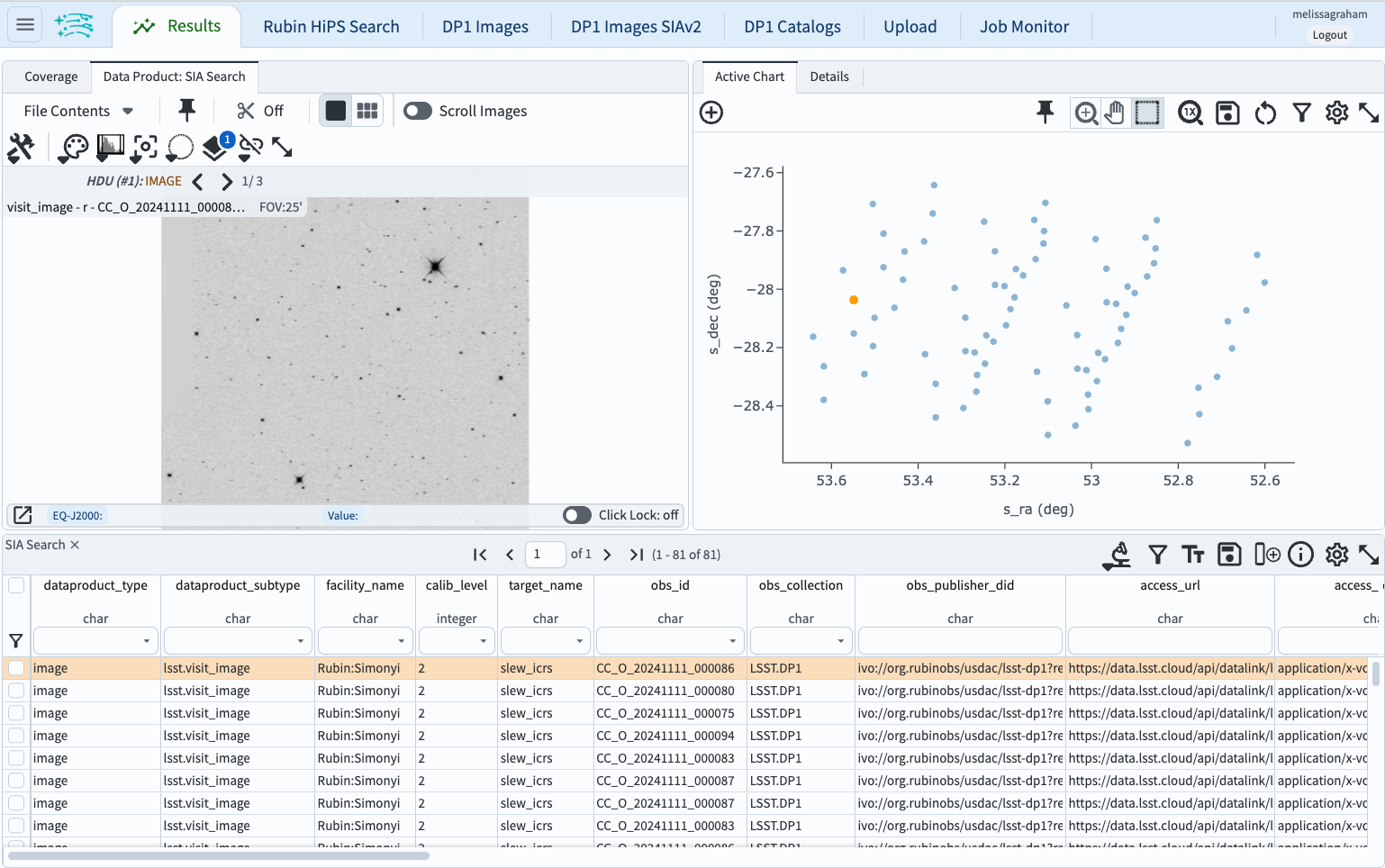Viewport: 1385px width, 868px height.
Task: Open the Coverage tab
Action: point(50,77)
